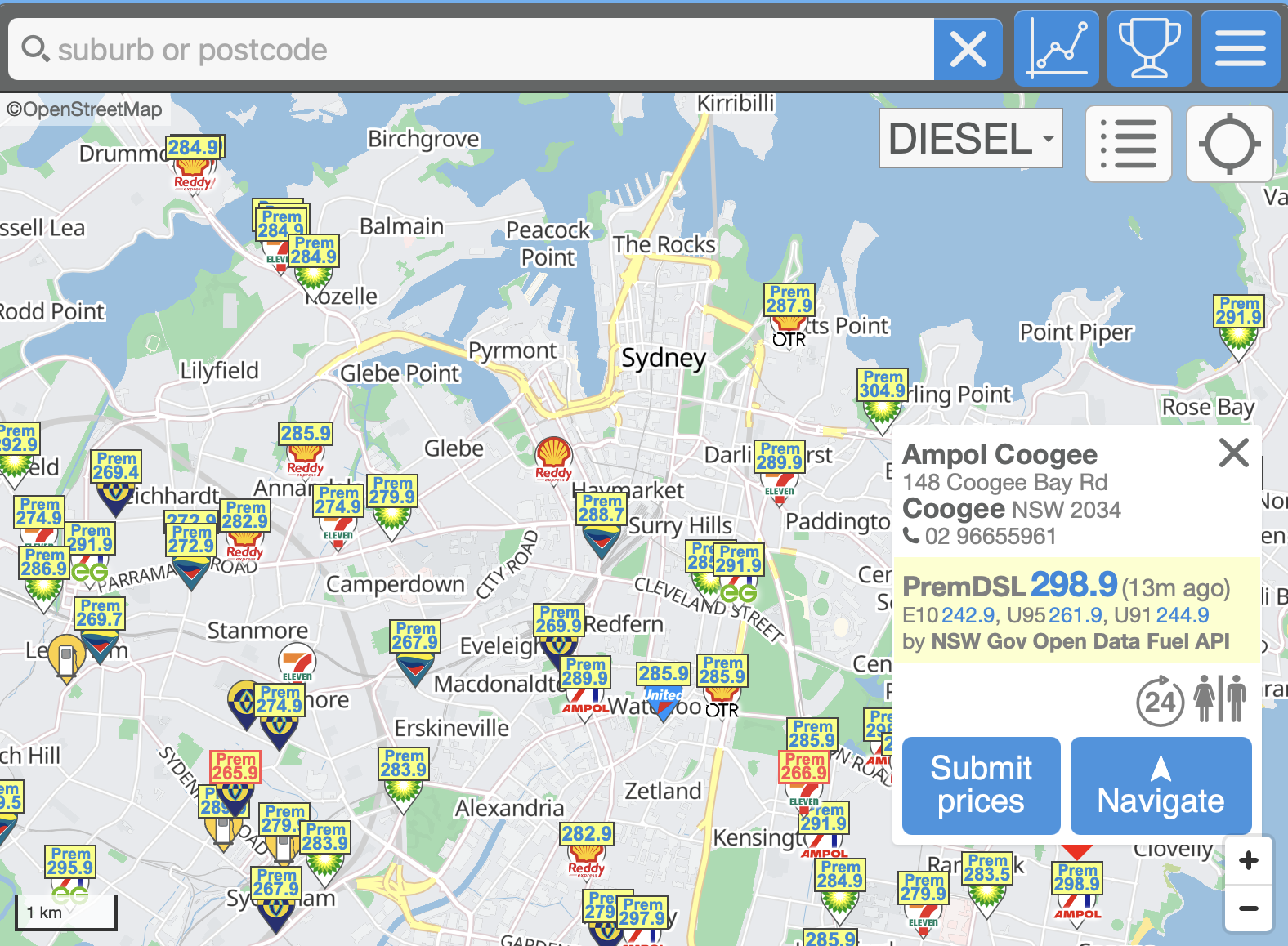Zoom out the map with minus
The image size is (1288, 946).
1248,908
